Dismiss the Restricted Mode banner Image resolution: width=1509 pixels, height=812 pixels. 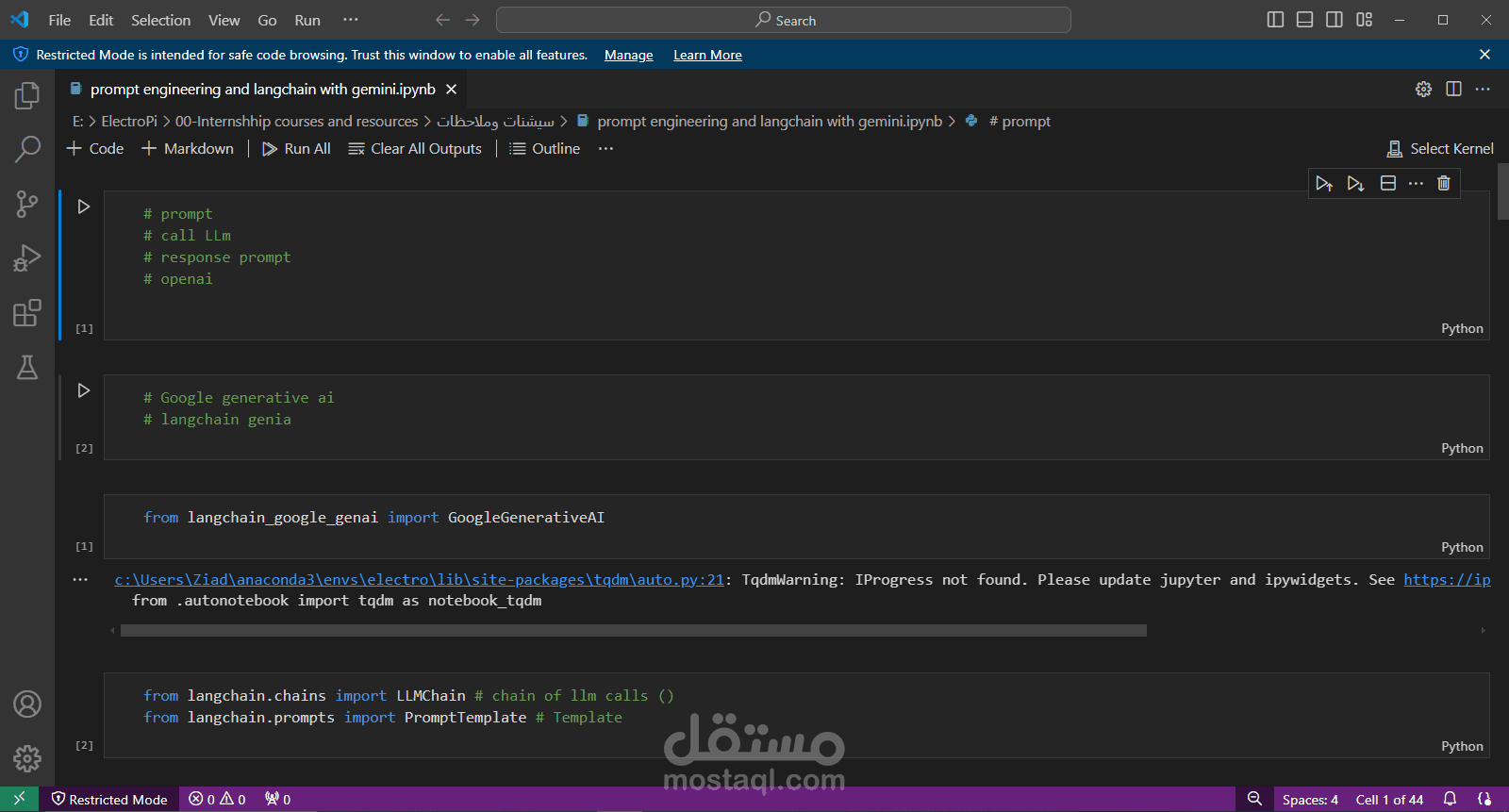1484,55
